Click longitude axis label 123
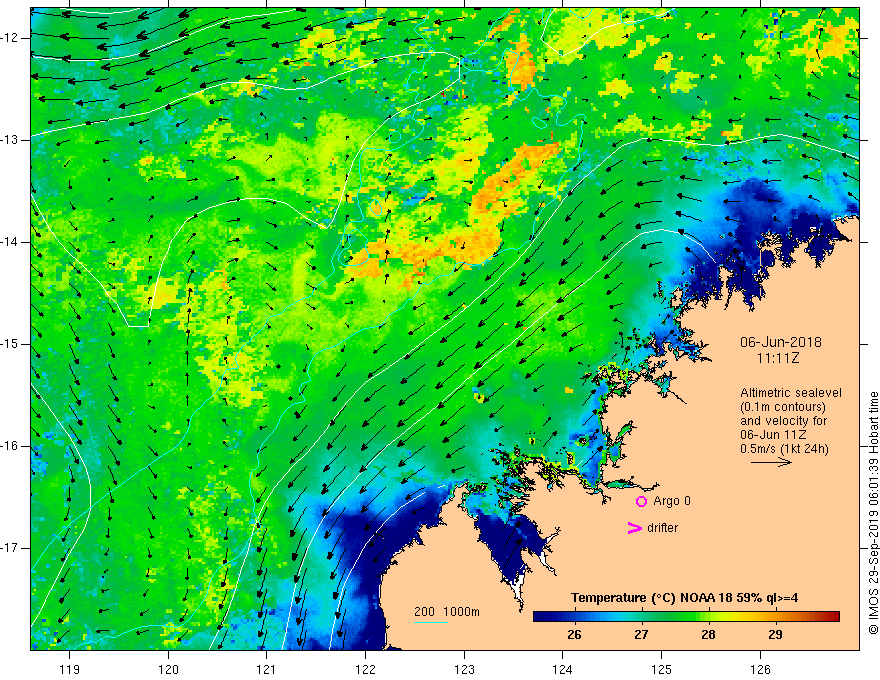 (464, 669)
